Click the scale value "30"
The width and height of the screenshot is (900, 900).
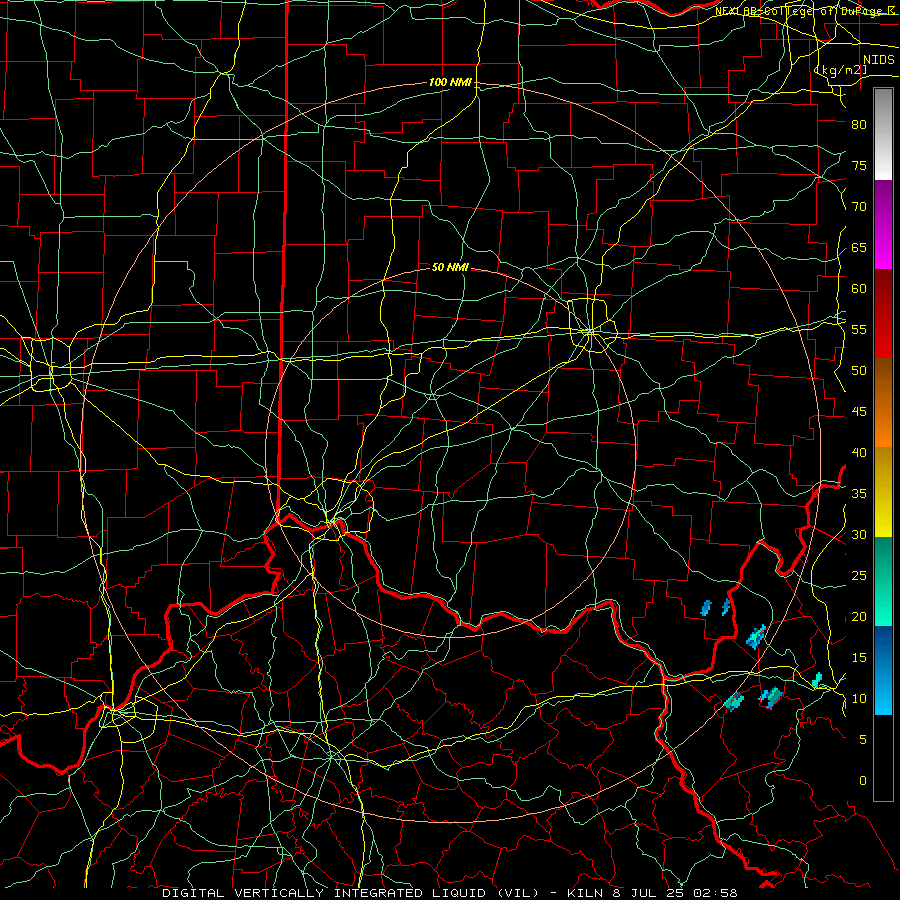coord(859,535)
